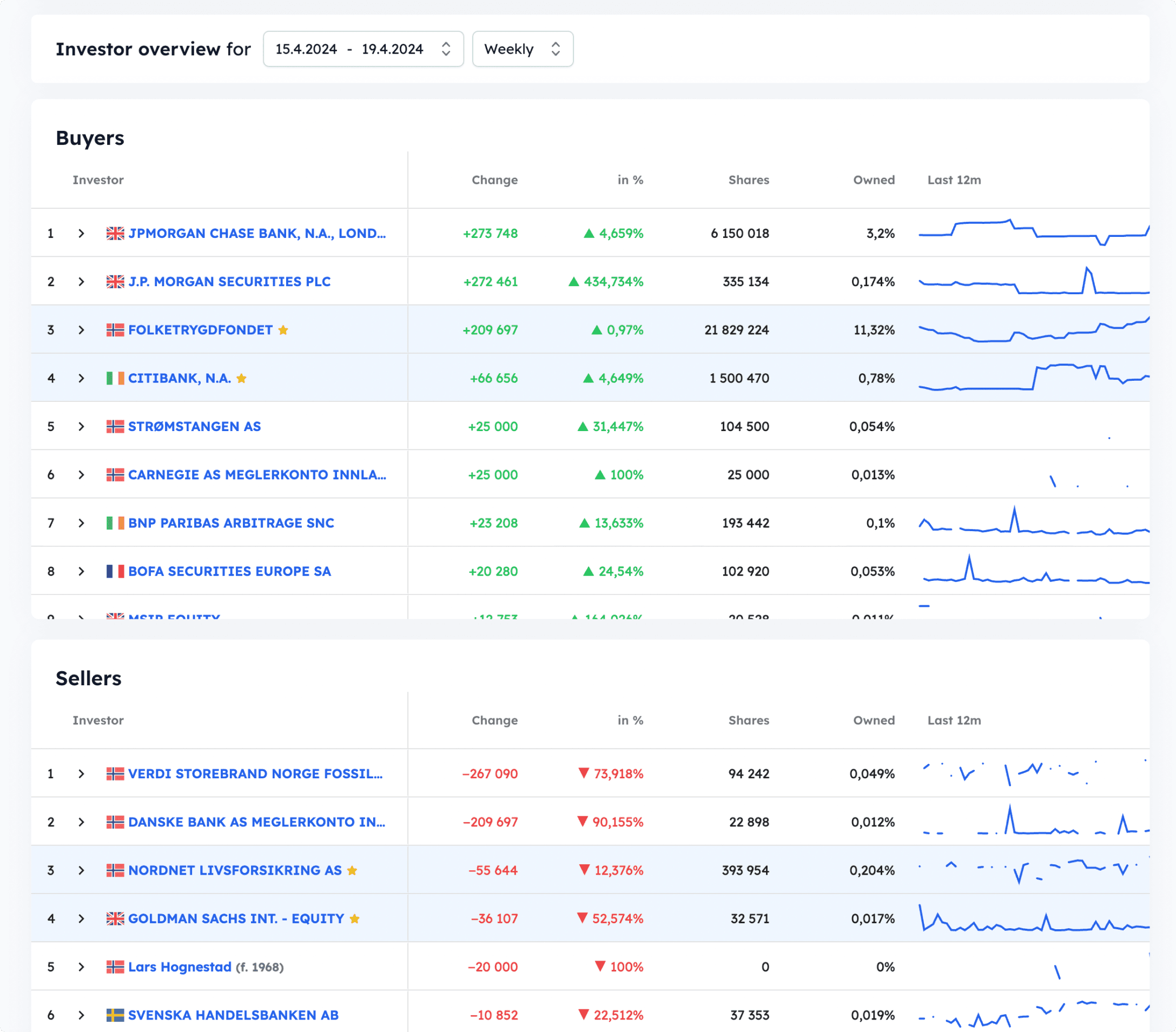This screenshot has height=1032, width=1176.
Task: Click the UK flag icon for J.P. Morgan Securities
Action: point(115,282)
